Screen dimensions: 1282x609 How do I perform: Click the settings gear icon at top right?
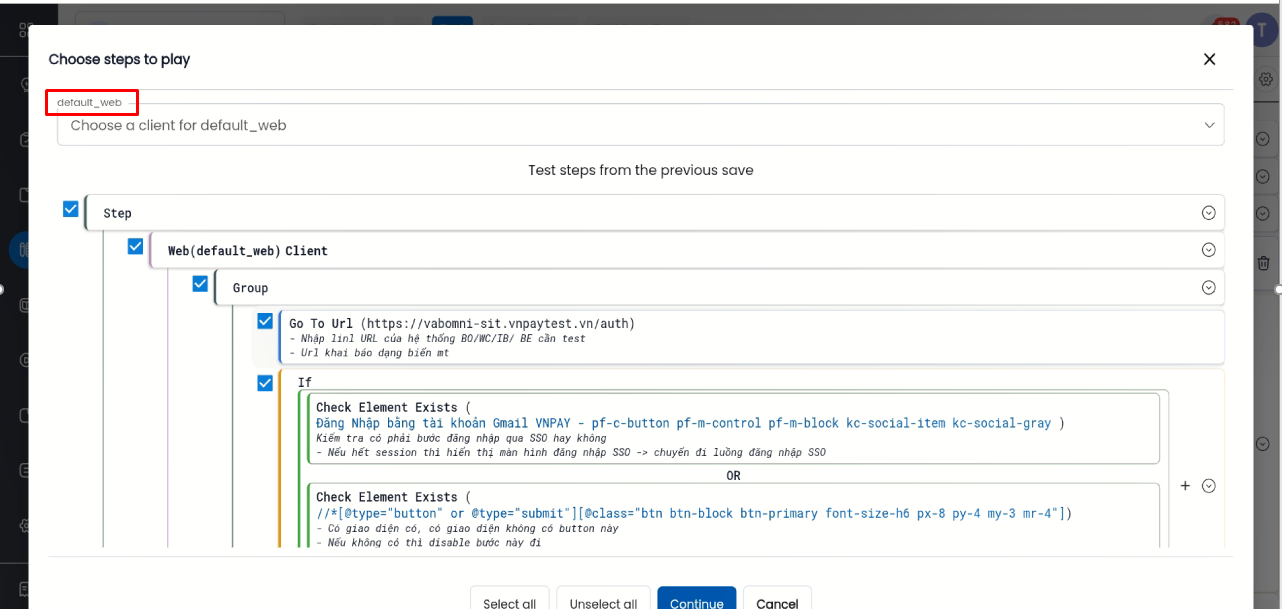point(1265,80)
